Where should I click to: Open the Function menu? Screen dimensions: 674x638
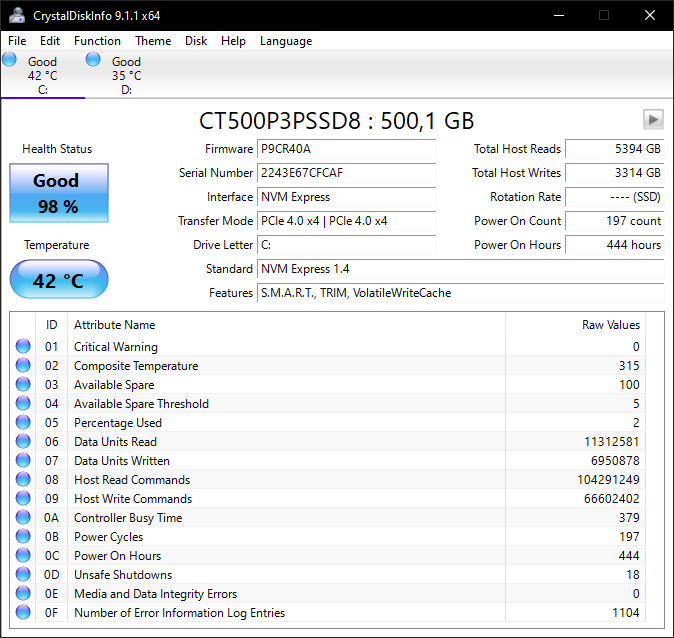pyautogui.click(x=97, y=41)
